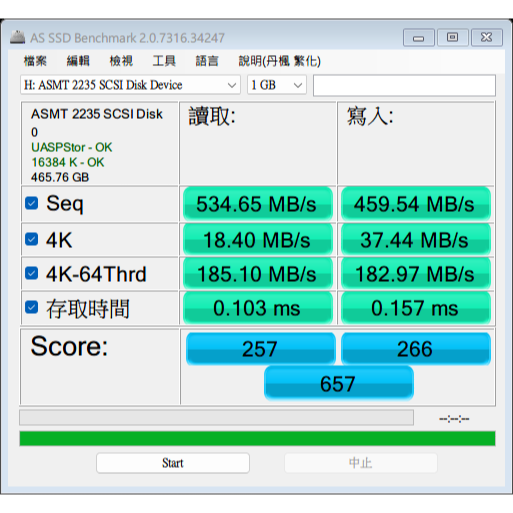Click the gray progress bar
This screenshot has height=513, width=513.
pos(216,418)
